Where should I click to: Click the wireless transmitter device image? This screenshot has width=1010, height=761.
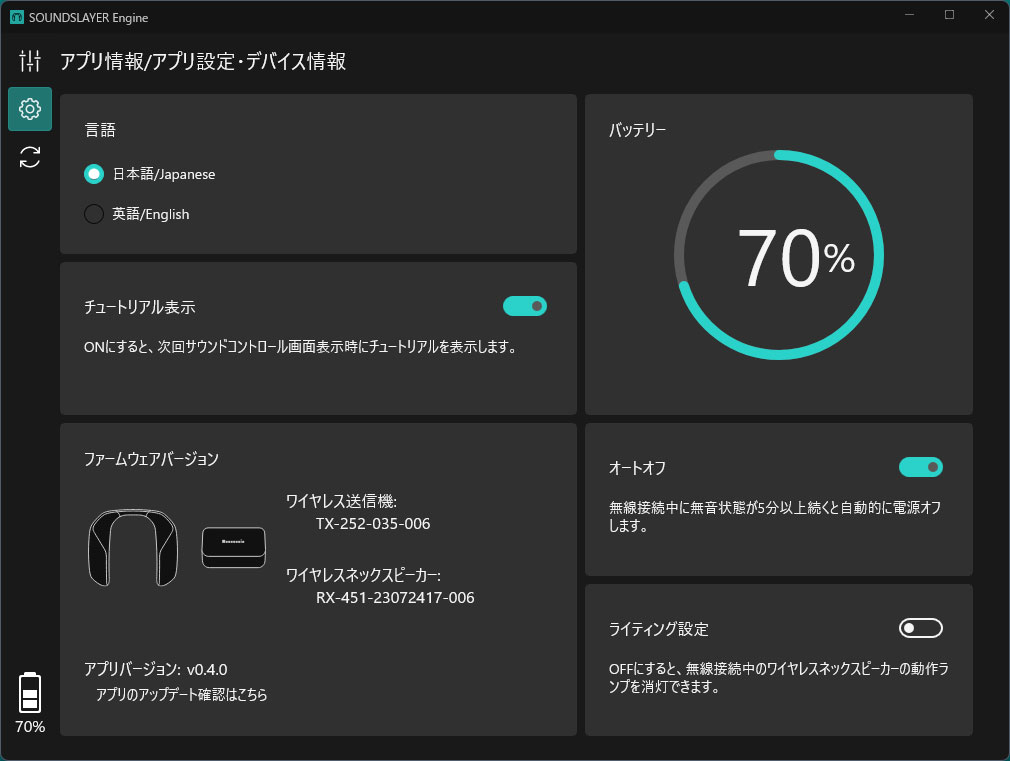(234, 547)
